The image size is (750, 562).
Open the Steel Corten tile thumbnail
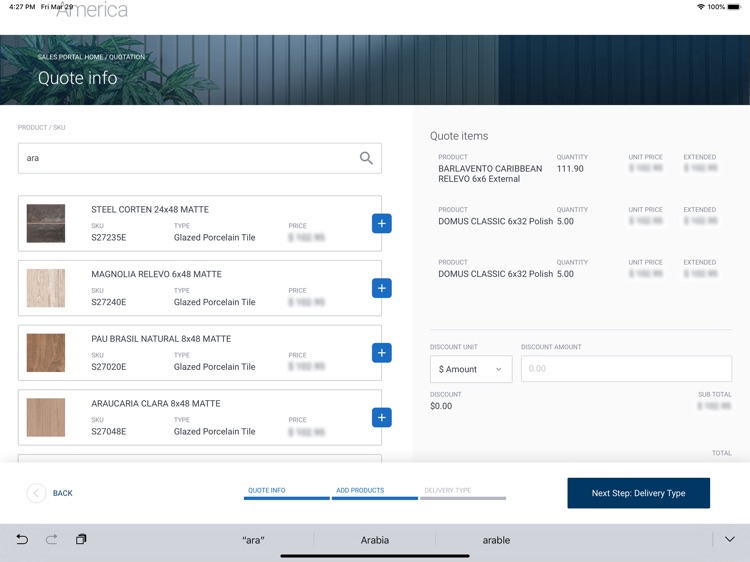(46, 223)
